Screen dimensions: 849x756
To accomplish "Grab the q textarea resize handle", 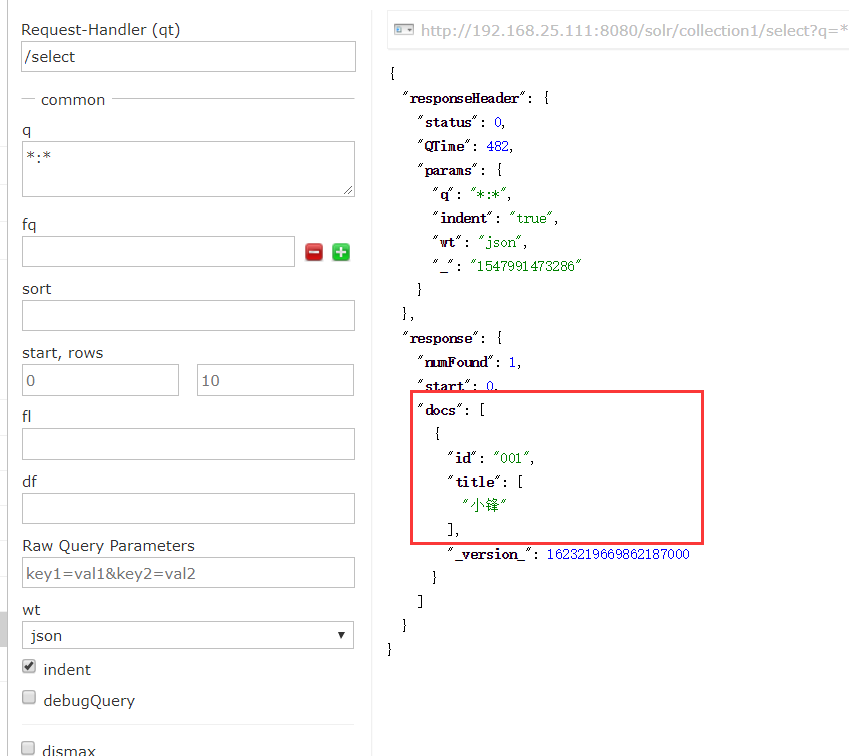I will coord(348,190).
